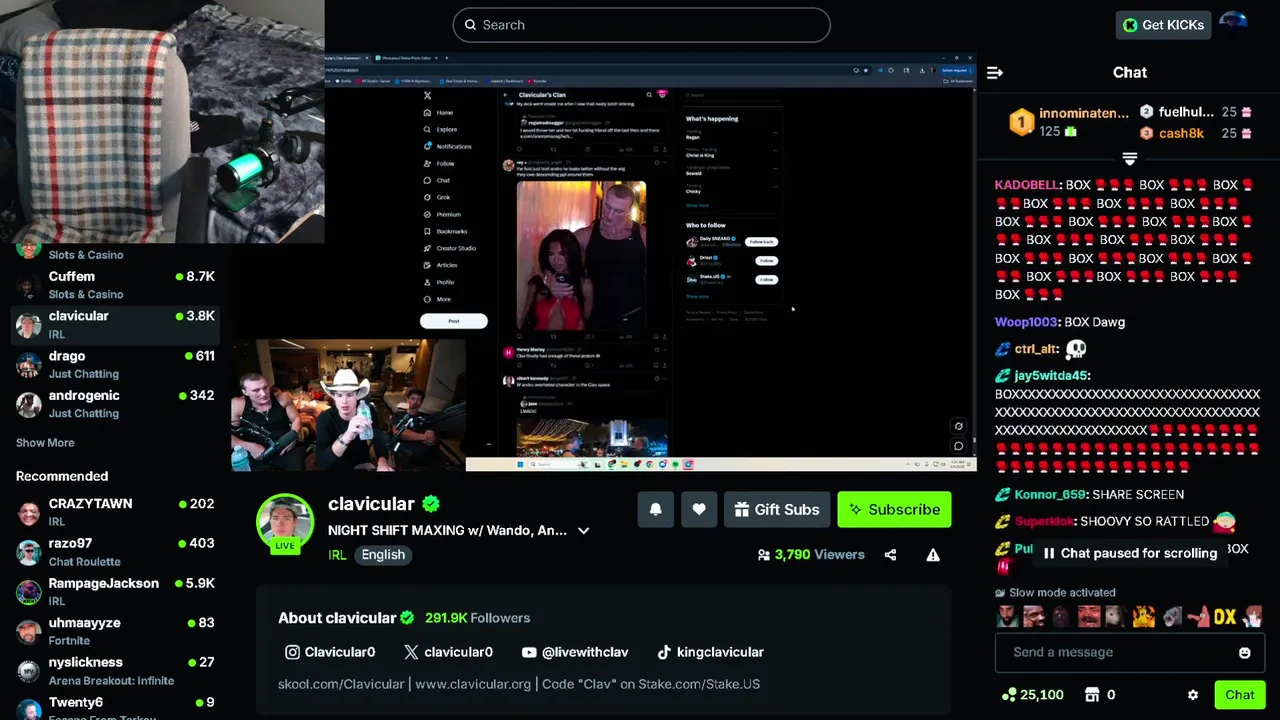Click the Send a message input
Viewport: 1280px width, 720px height.
click(x=1130, y=652)
